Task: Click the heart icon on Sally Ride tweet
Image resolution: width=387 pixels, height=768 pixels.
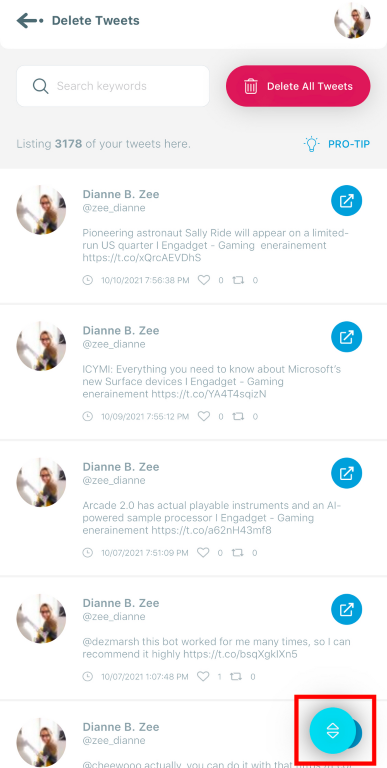Action: (204, 280)
